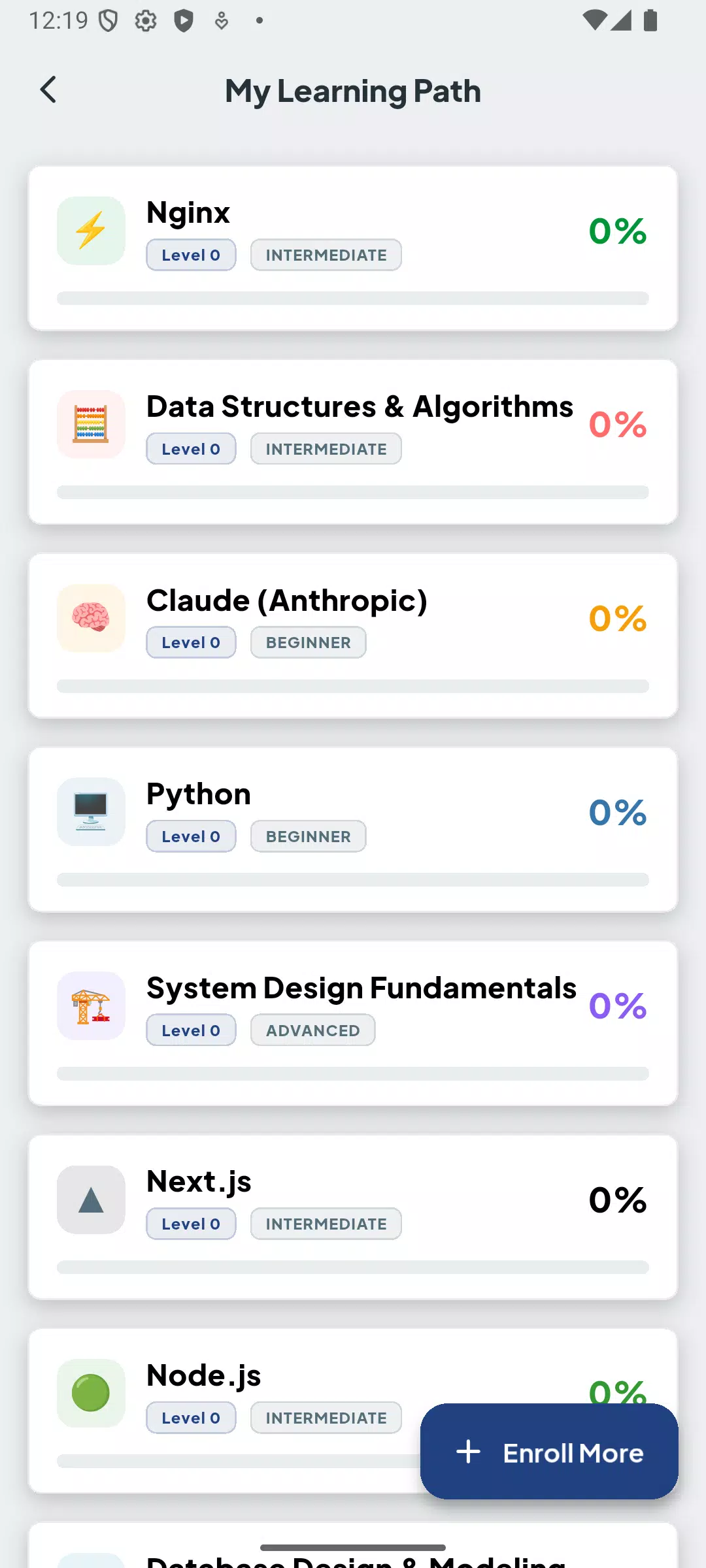The width and height of the screenshot is (706, 1568).
Task: Click the Enroll More button
Action: point(549,1452)
